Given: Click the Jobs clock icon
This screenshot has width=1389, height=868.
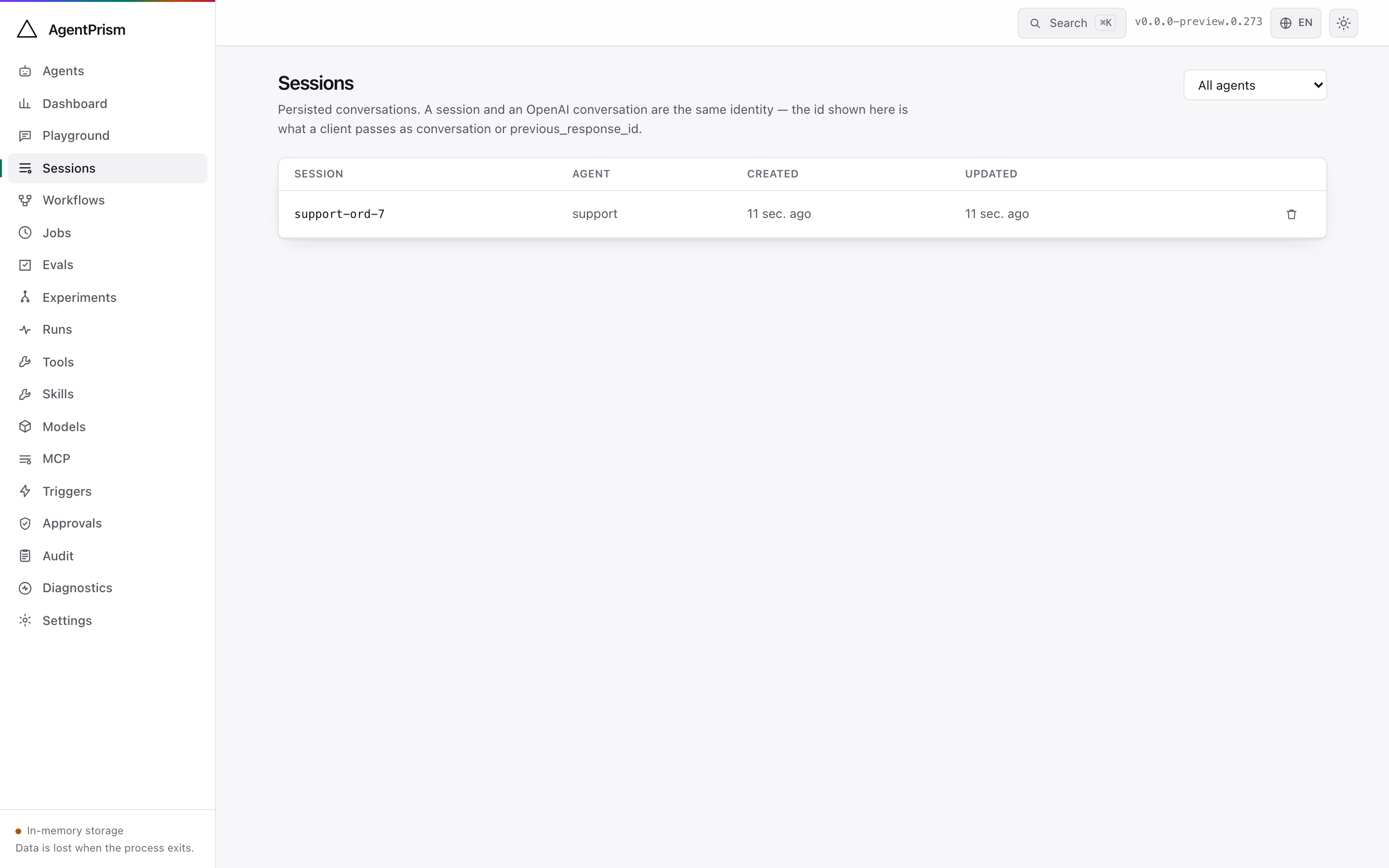Looking at the screenshot, I should pyautogui.click(x=25, y=232).
